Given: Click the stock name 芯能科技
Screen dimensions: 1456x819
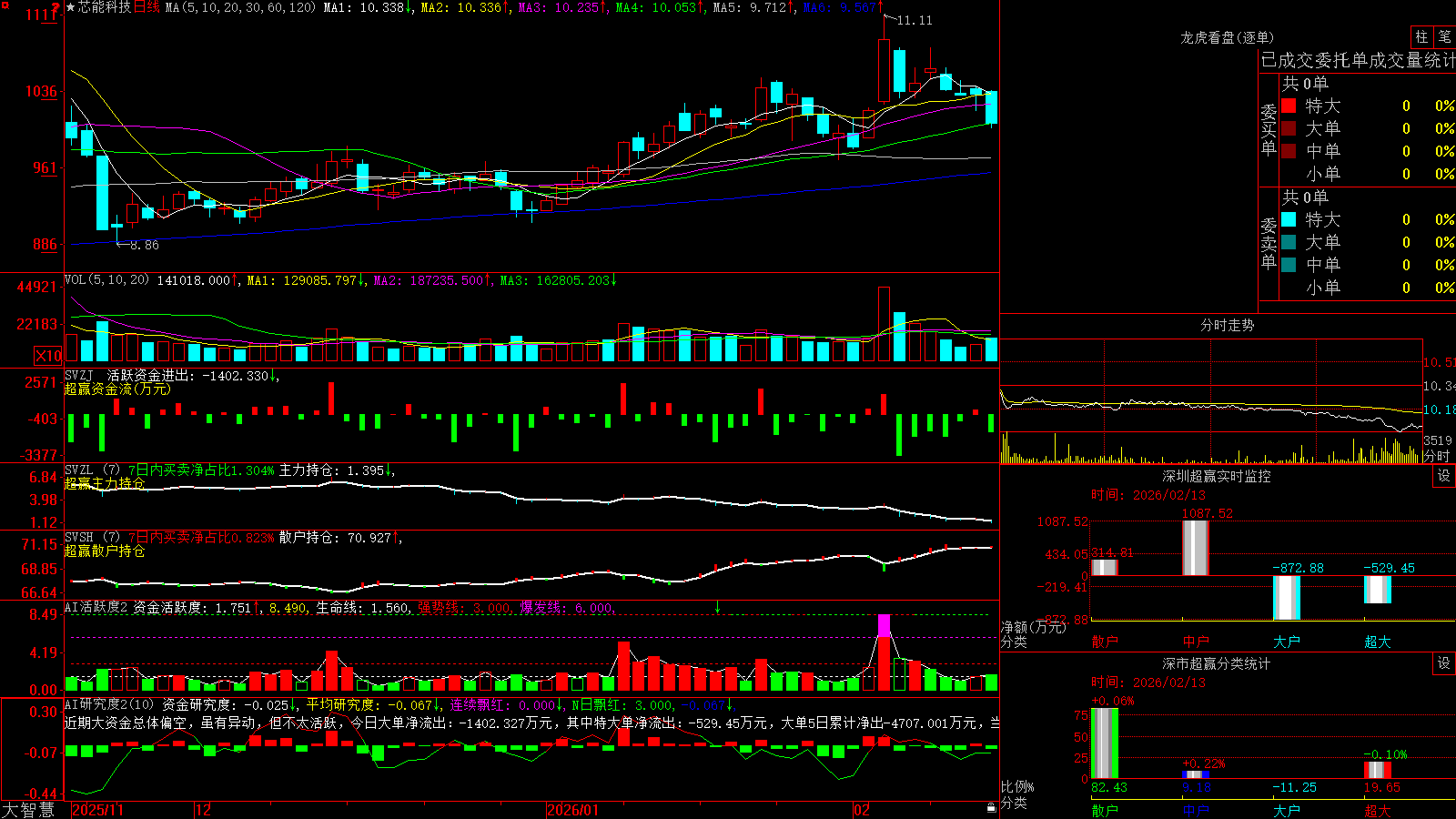Looking at the screenshot, I should [x=105, y=7].
